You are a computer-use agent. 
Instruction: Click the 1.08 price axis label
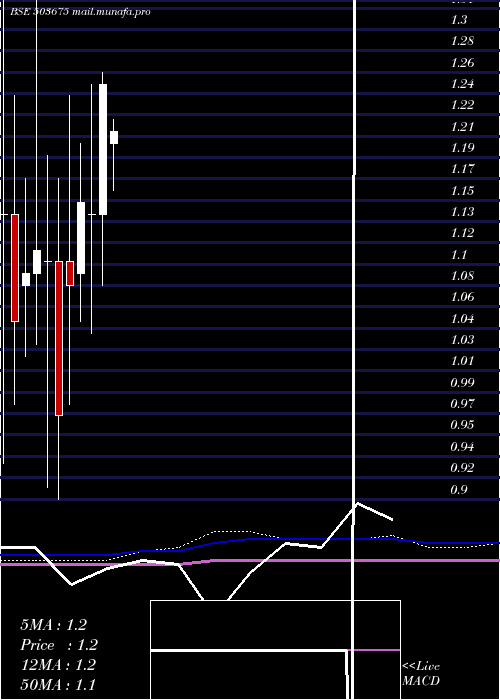(x=462, y=276)
